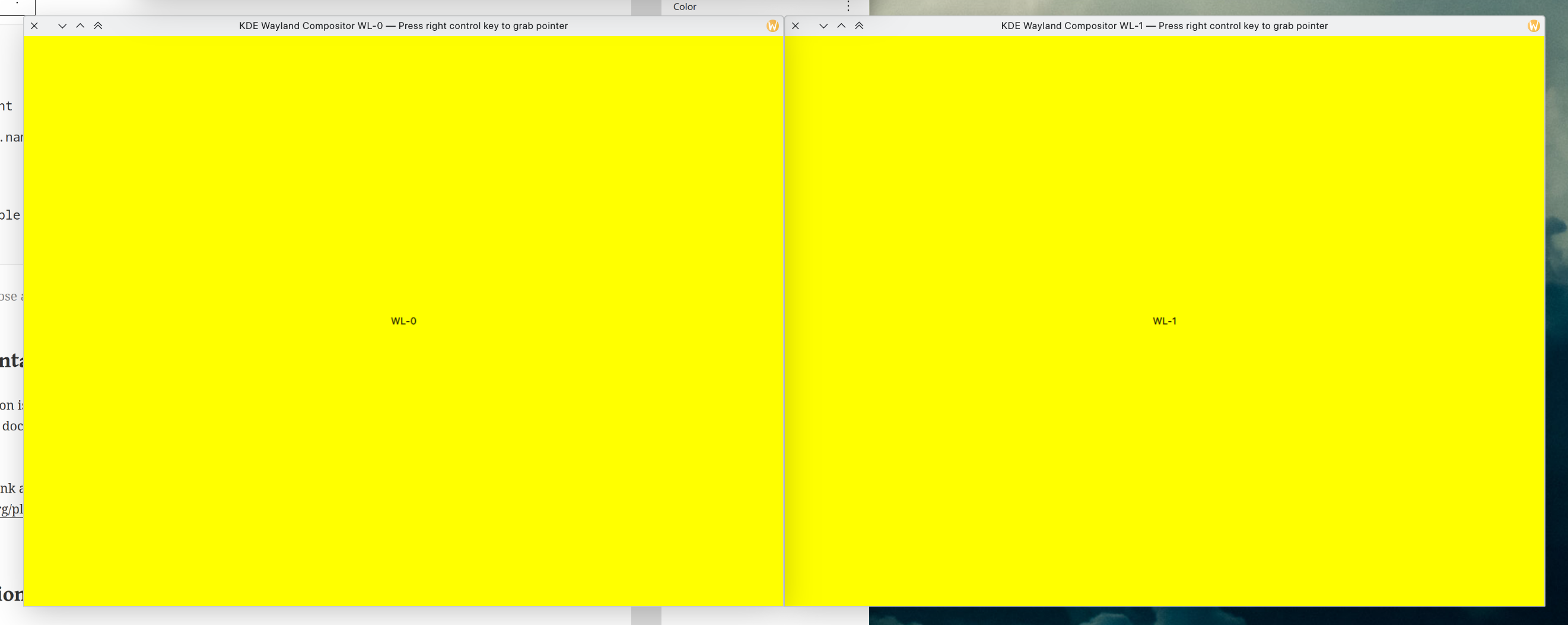Screen dimensions: 1568x625
Task: Click the Wayland app icon in WL-0 title bar
Action: (x=772, y=26)
